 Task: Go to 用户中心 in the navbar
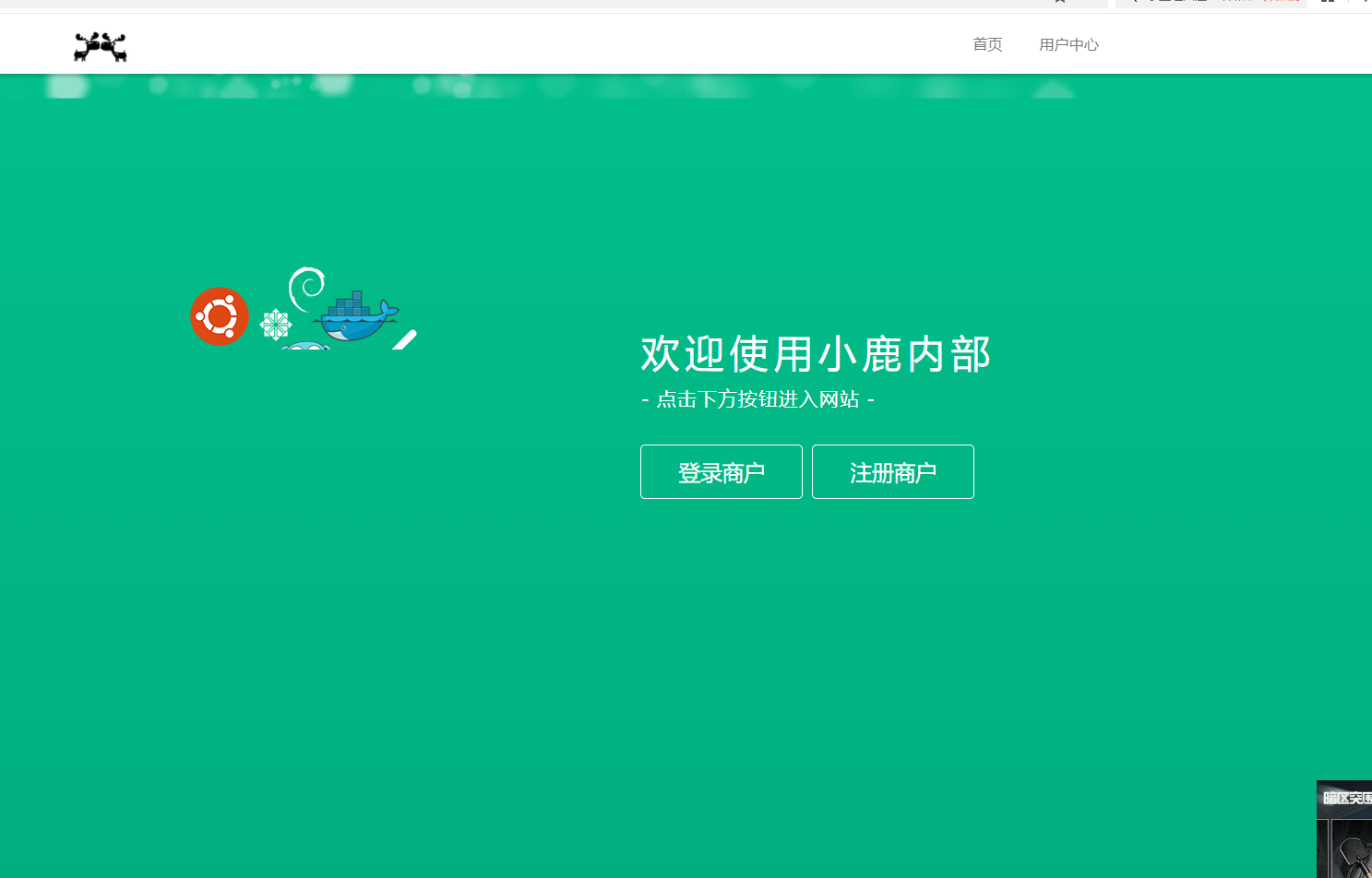point(1068,44)
